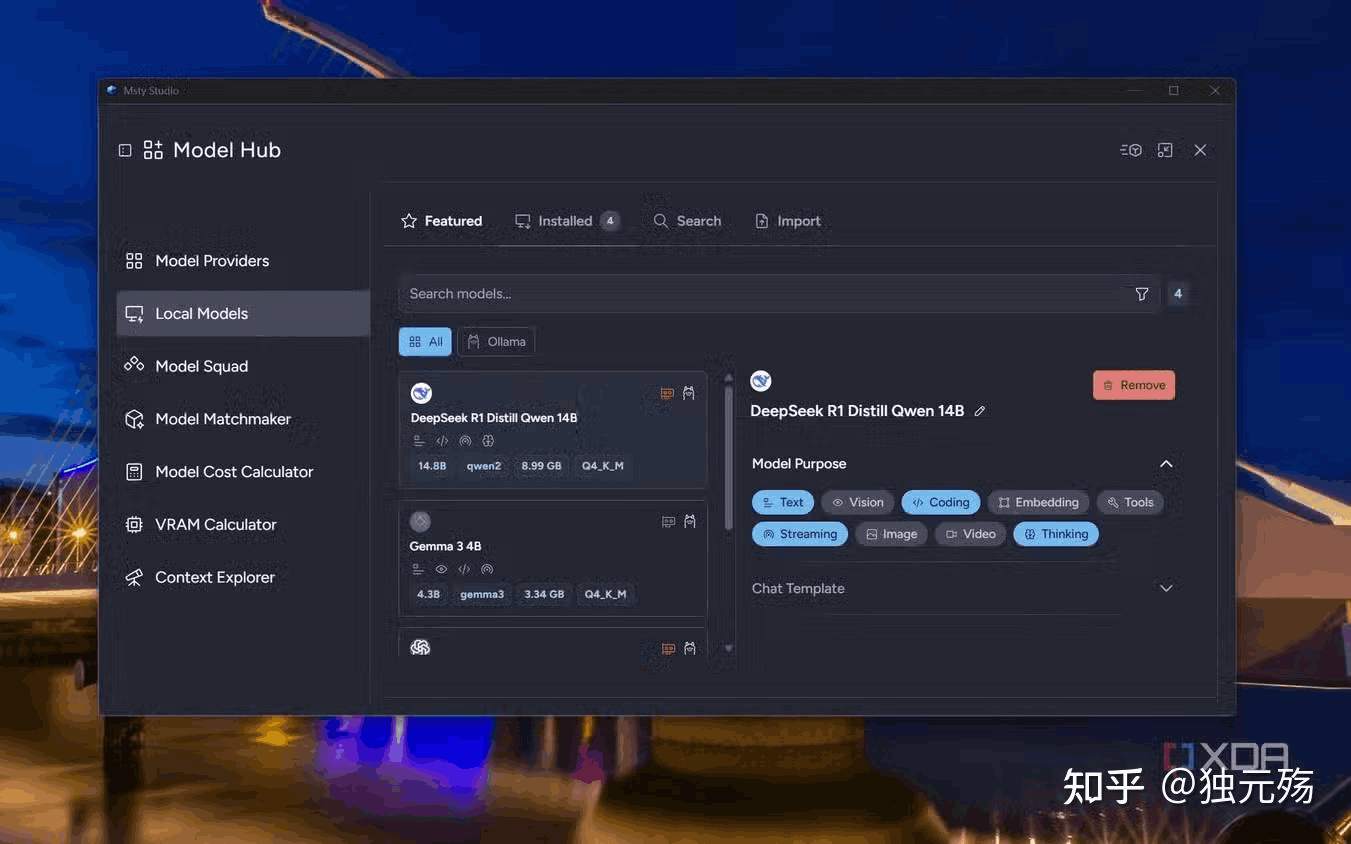Toggle the Video purpose chip
Viewport: 1351px width, 844px height.
click(971, 534)
